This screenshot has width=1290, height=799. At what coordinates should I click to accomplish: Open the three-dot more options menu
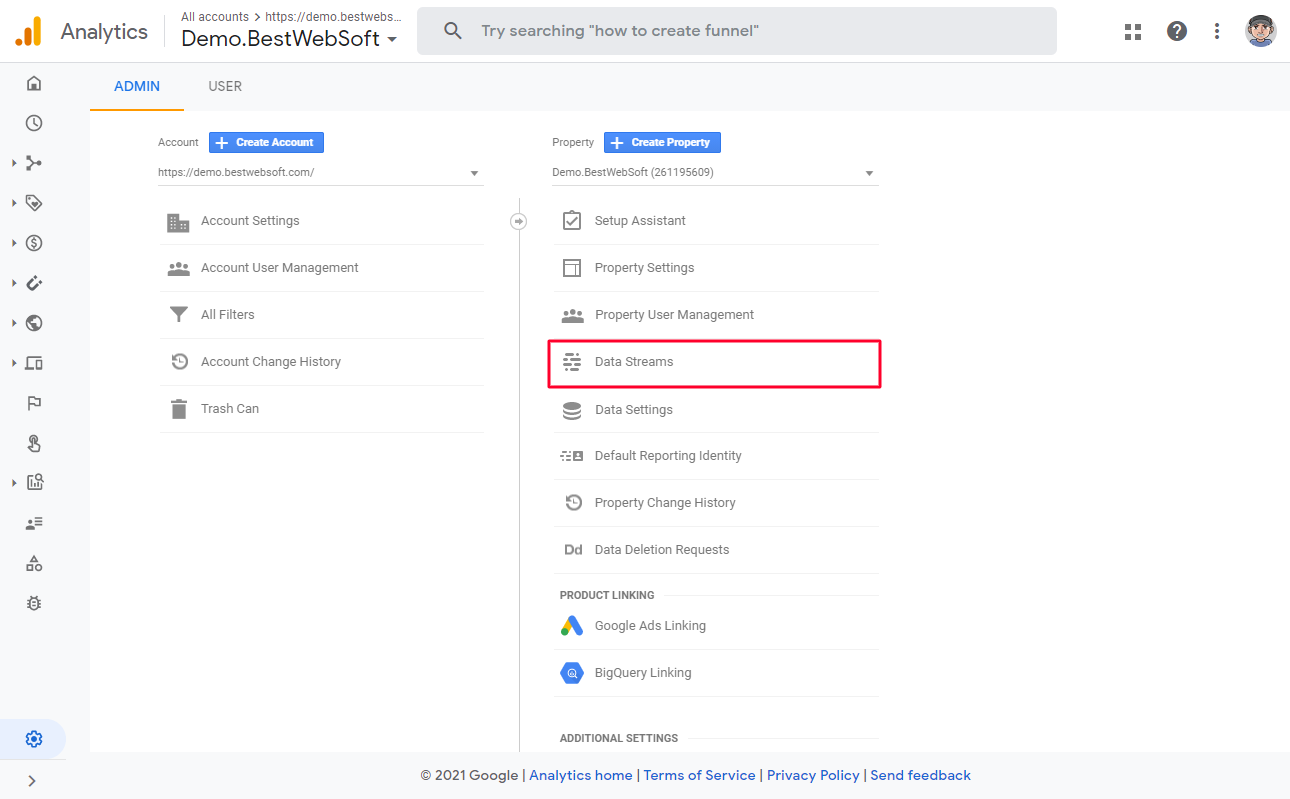click(1217, 31)
